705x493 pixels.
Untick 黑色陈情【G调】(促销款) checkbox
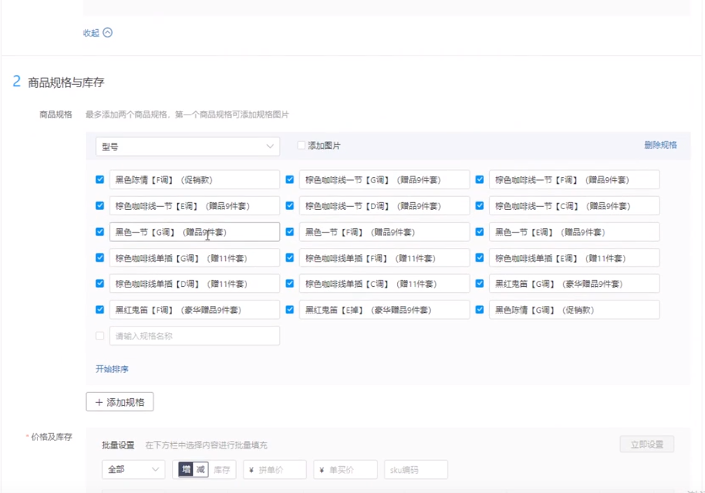click(x=480, y=309)
